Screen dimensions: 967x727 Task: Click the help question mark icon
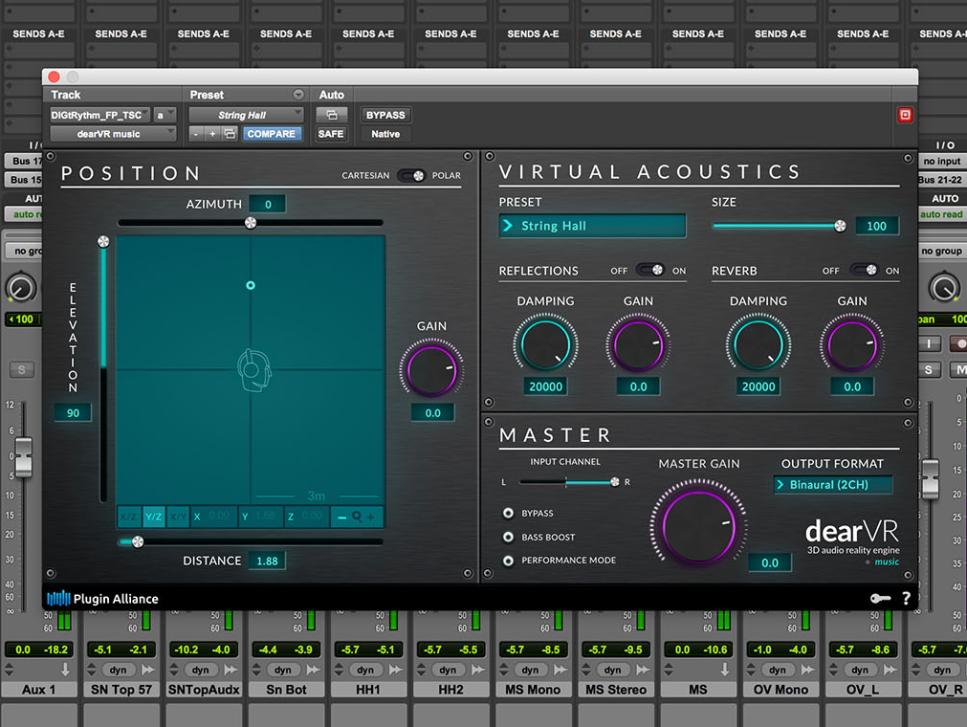(x=906, y=598)
